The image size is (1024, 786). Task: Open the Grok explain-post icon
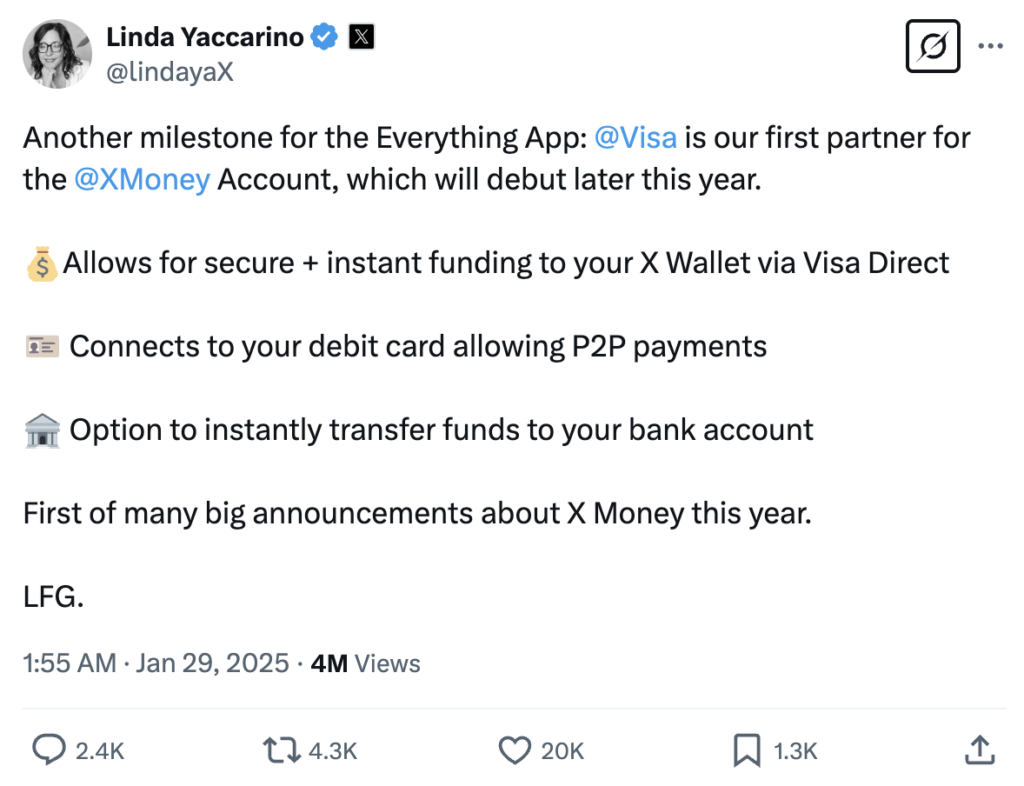pos(932,46)
